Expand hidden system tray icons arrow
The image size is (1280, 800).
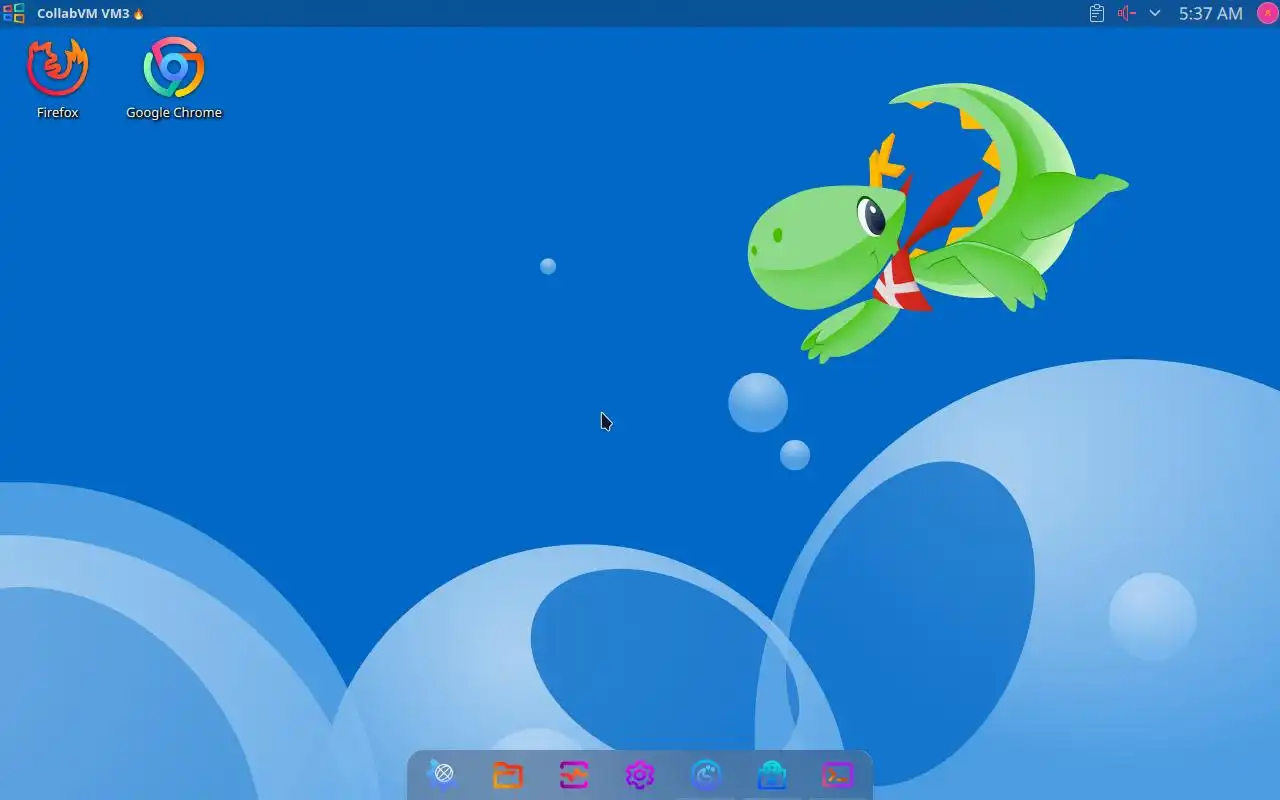[1155, 13]
